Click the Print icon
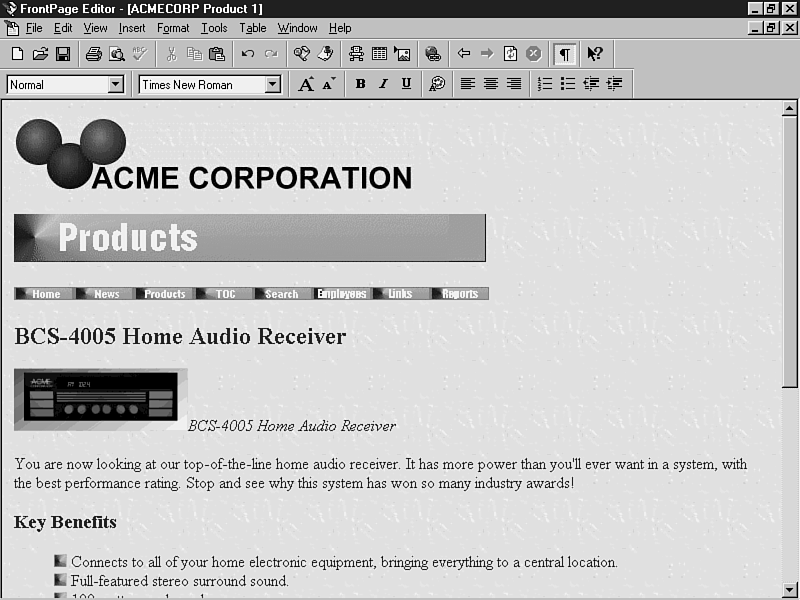The width and height of the screenshot is (800, 600). (94, 54)
